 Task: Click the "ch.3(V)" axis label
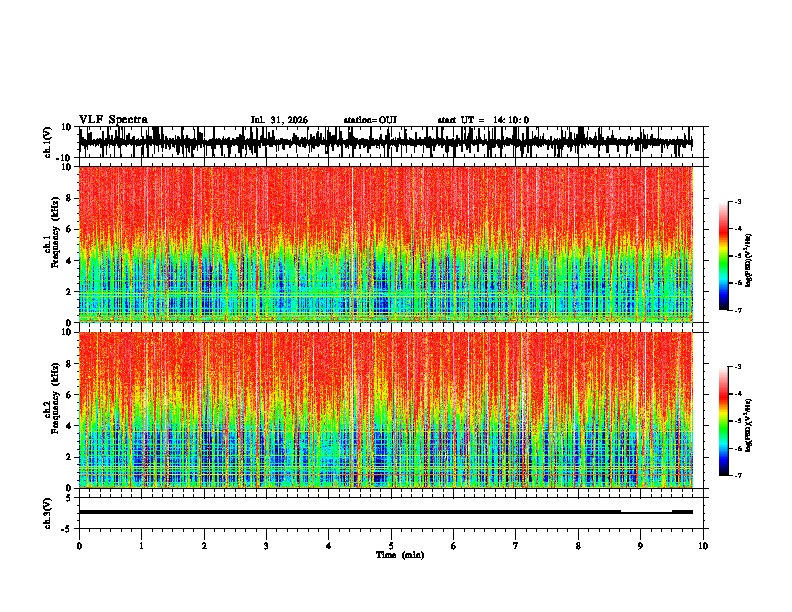point(48,513)
